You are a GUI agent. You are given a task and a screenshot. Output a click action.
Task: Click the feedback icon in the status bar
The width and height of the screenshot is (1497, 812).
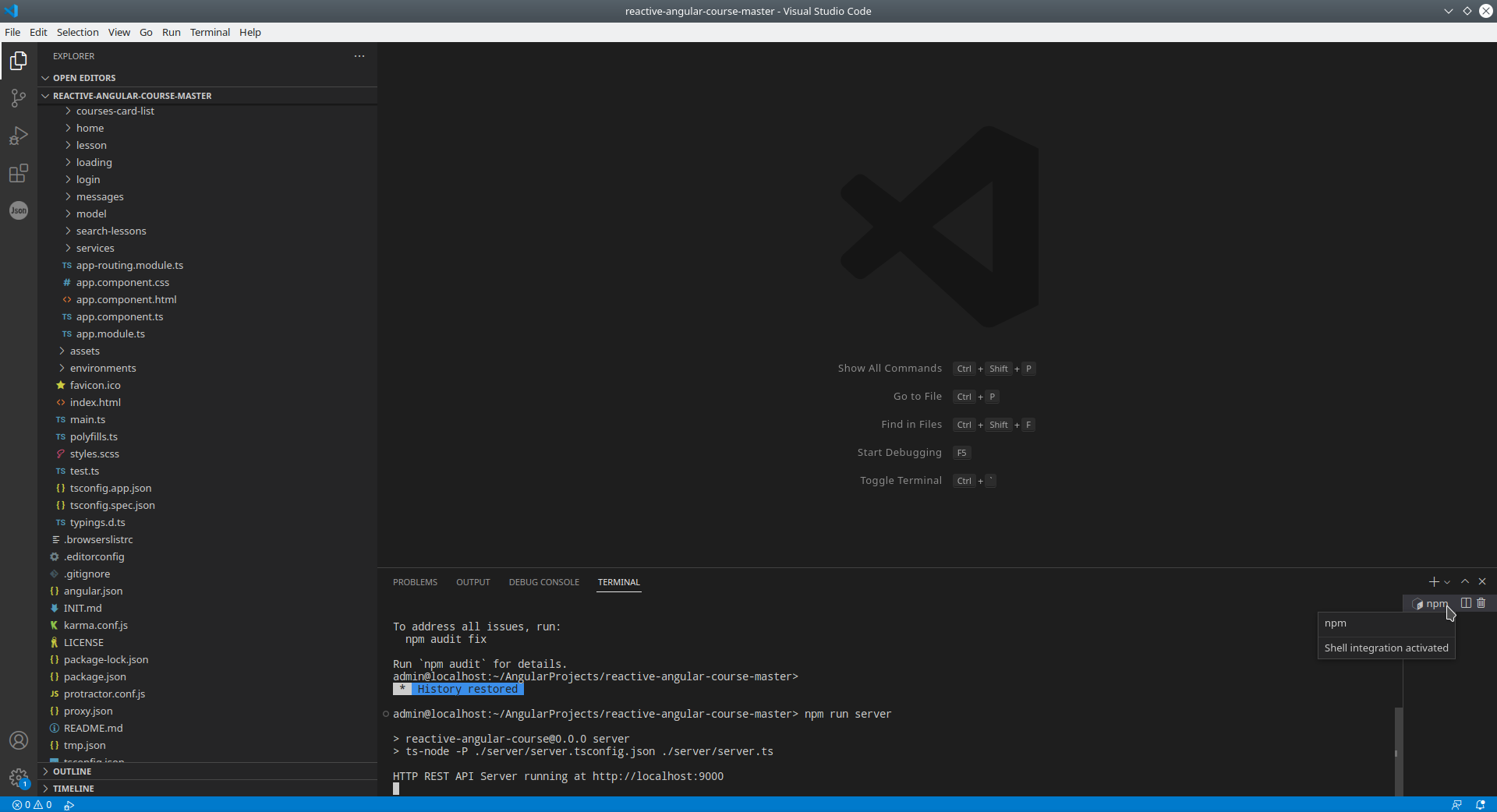tap(1456, 805)
